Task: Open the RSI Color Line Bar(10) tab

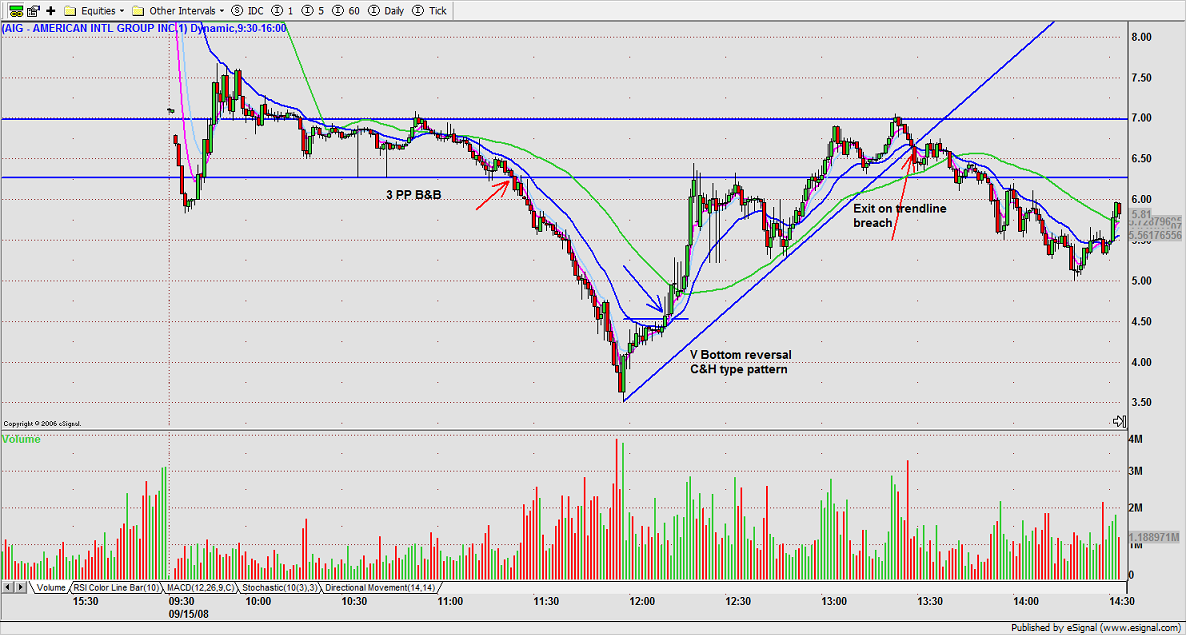Action: click(x=114, y=587)
